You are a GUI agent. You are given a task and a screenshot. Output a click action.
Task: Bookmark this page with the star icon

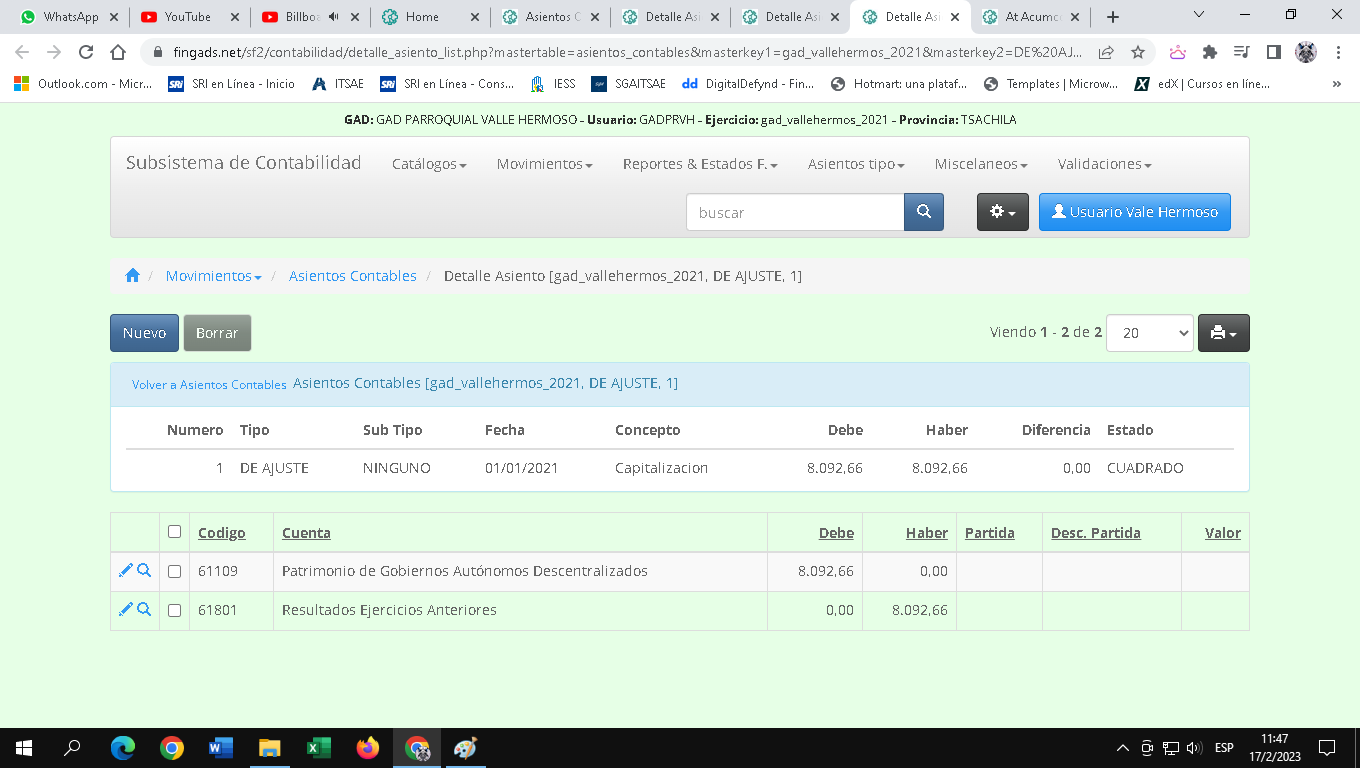1138,53
